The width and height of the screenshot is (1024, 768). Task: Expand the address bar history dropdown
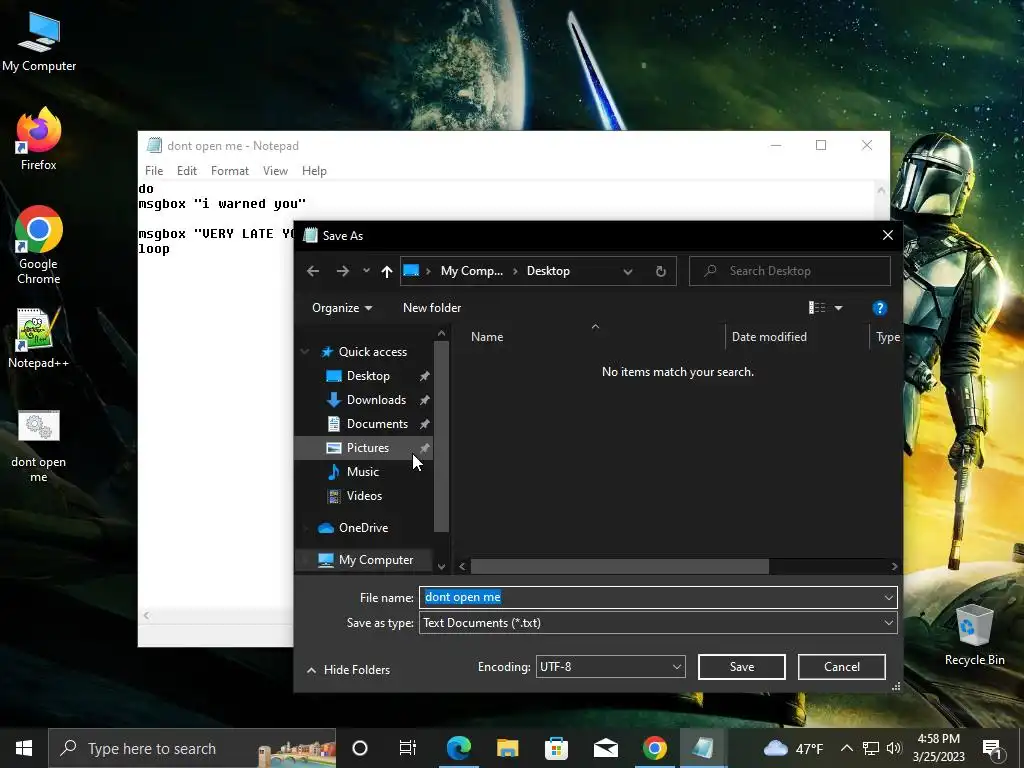point(628,271)
